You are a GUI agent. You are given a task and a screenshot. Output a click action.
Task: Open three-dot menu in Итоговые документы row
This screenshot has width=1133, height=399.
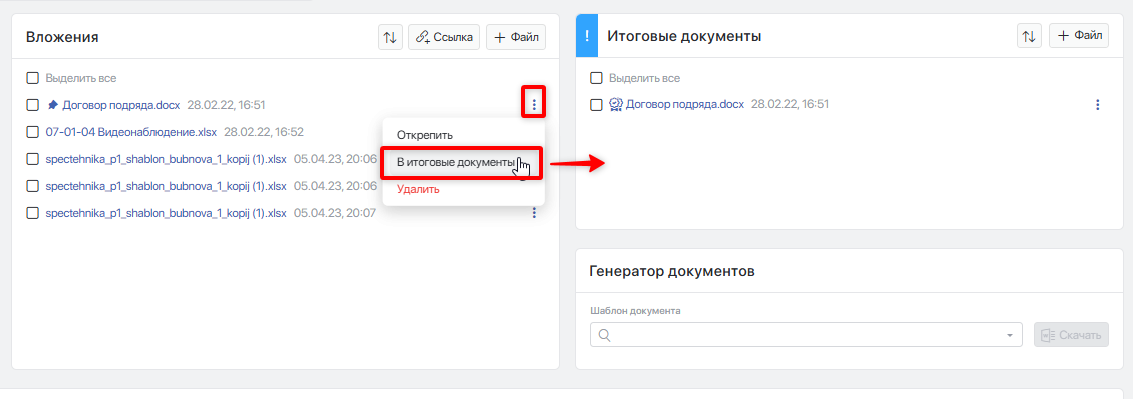(1098, 105)
